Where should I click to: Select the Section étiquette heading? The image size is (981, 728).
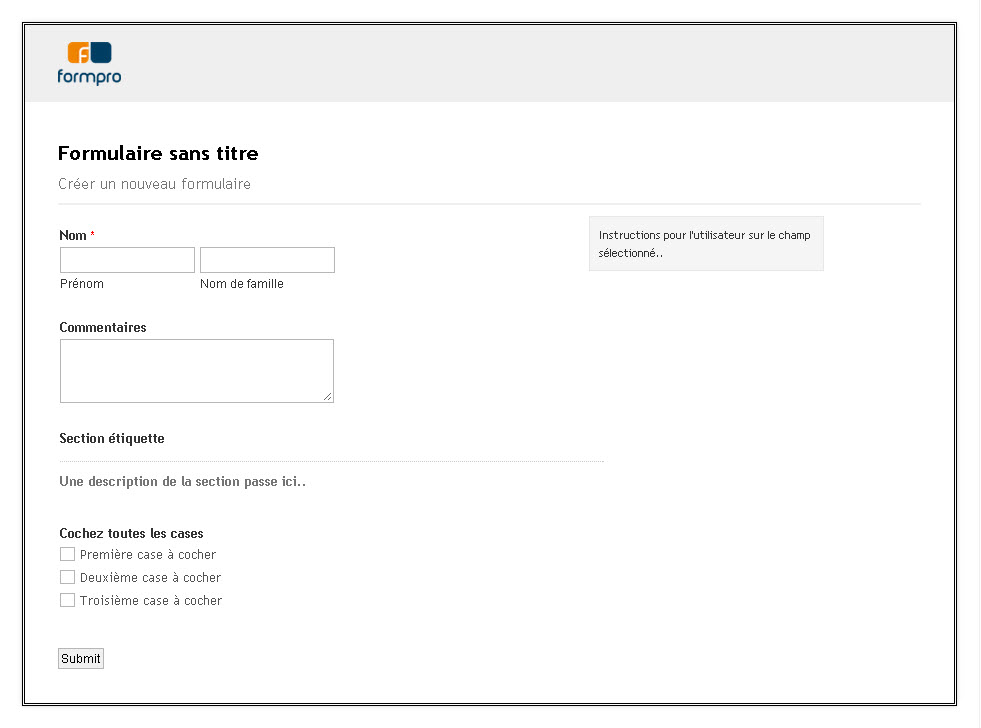point(112,438)
